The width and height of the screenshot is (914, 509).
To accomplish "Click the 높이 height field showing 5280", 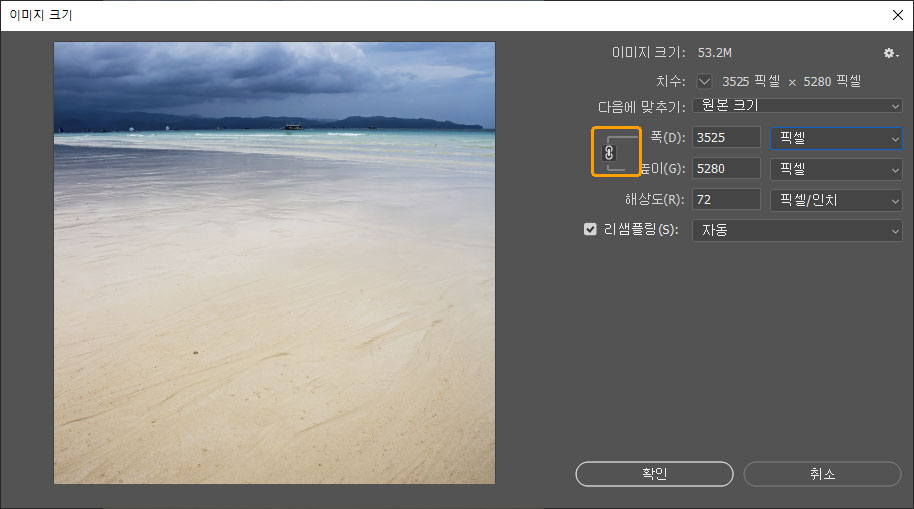I will 726,169.
